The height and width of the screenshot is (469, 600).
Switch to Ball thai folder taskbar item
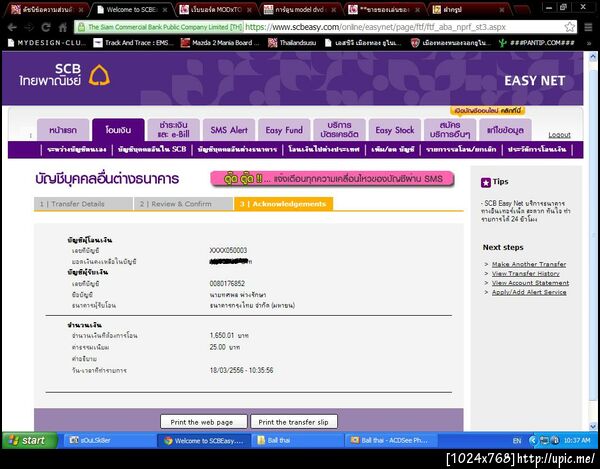click(x=297, y=440)
